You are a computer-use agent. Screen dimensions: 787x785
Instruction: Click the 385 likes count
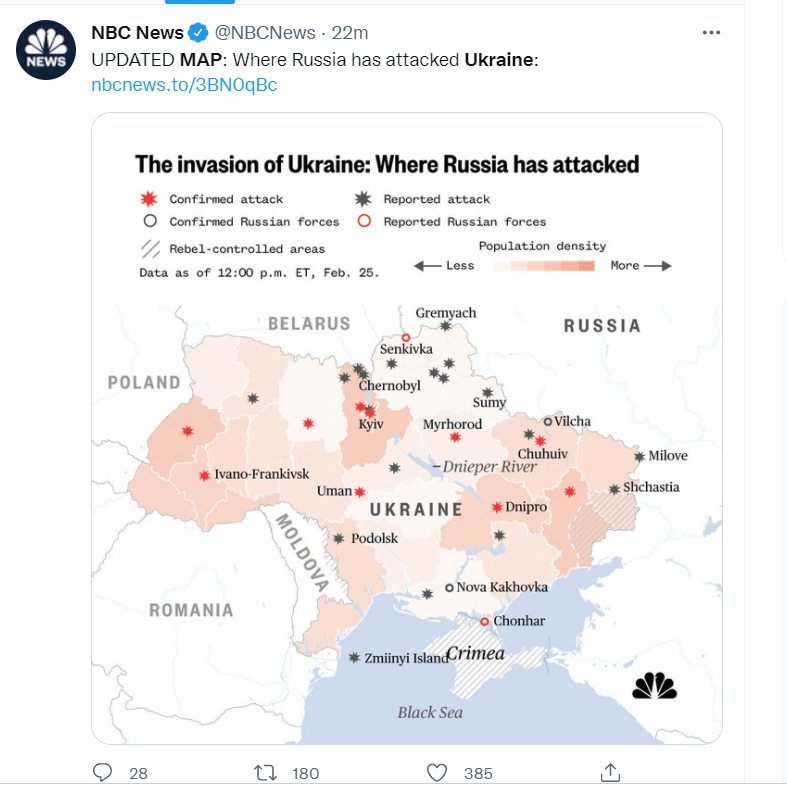coord(478,773)
